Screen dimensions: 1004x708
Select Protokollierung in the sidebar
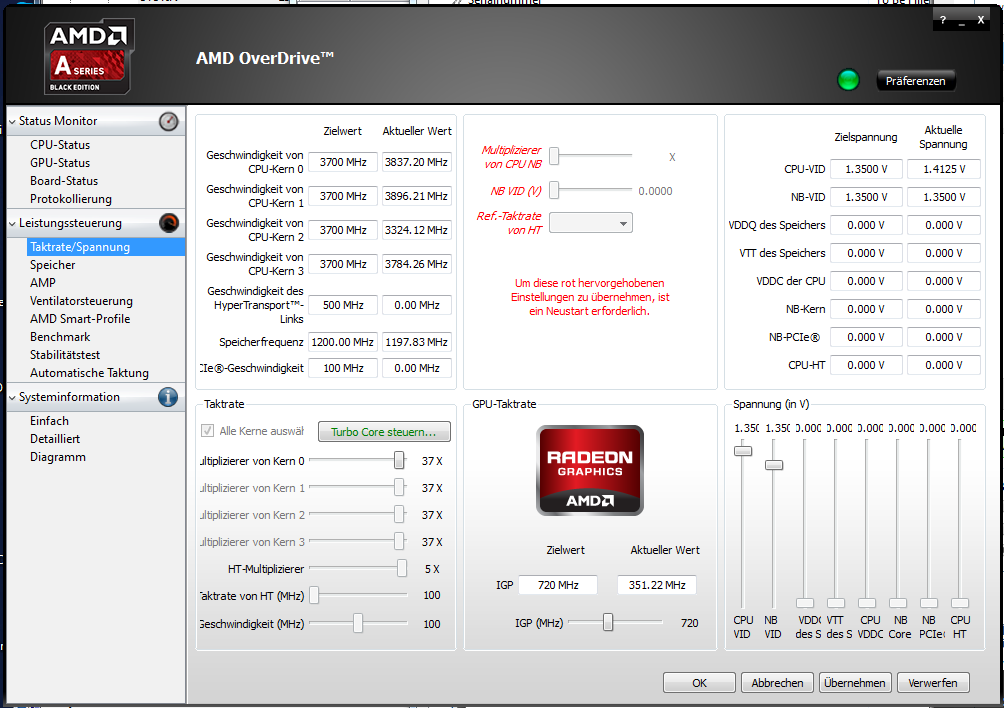point(70,198)
